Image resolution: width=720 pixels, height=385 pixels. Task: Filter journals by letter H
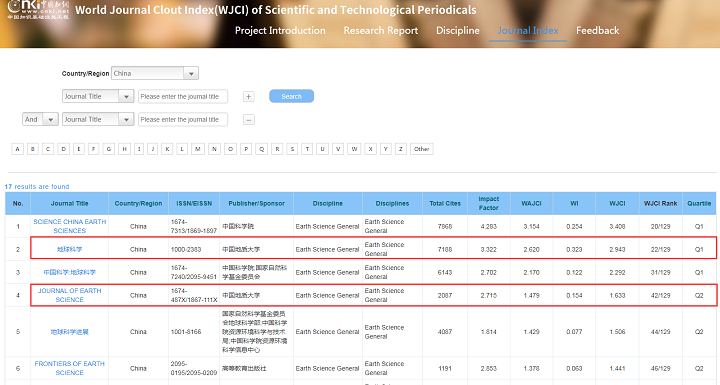pos(124,149)
